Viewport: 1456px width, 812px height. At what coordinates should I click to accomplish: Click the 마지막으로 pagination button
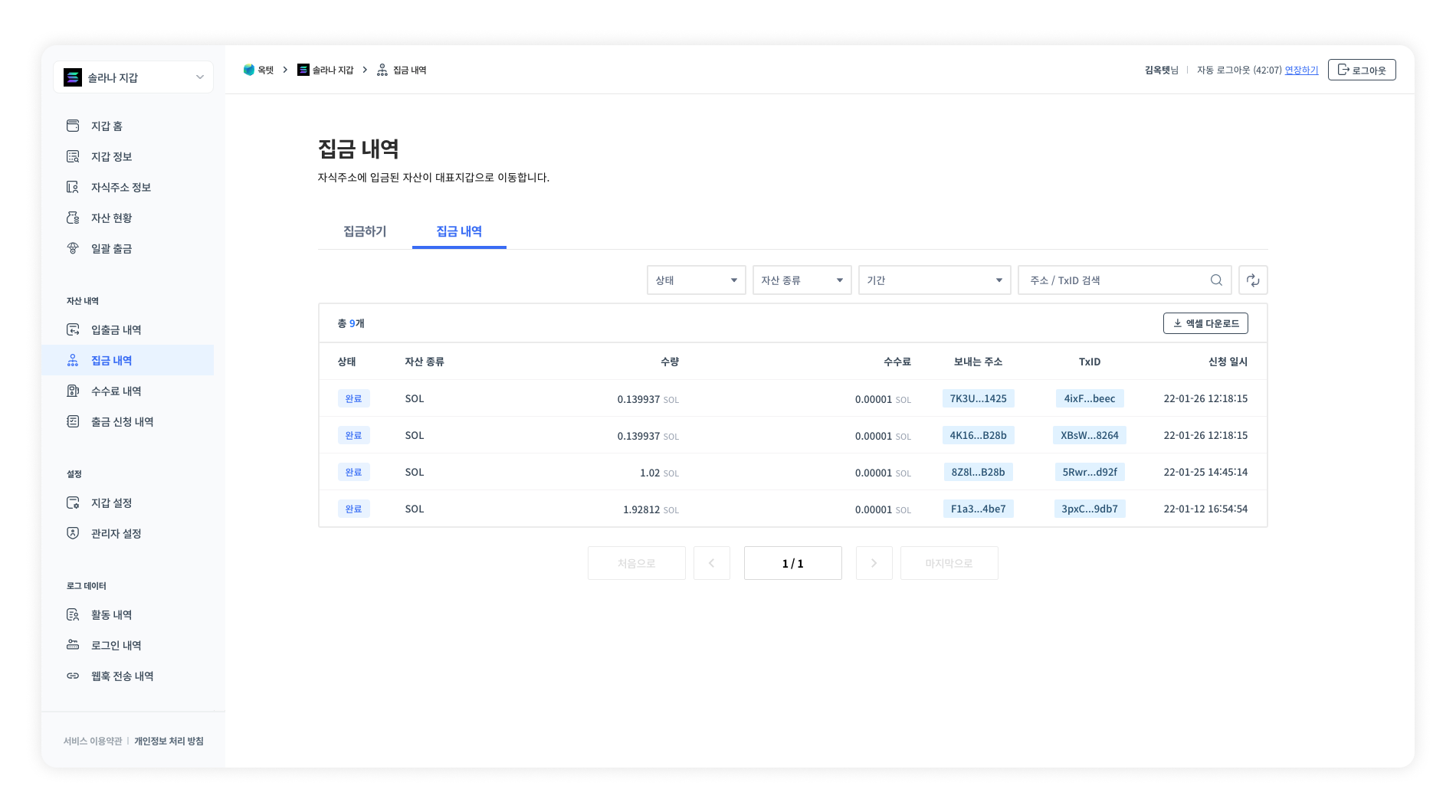pos(949,563)
